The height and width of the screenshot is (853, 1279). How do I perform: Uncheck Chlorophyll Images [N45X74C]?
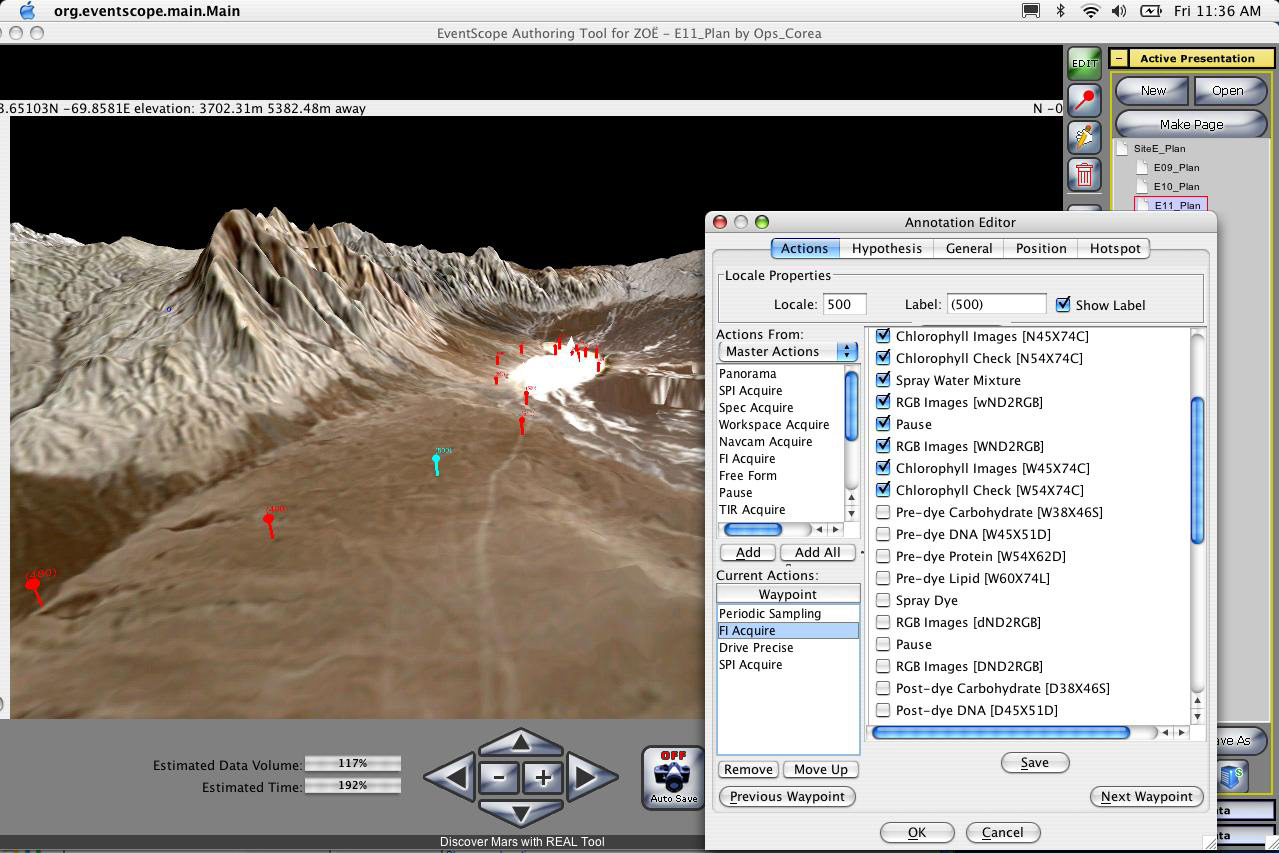pyautogui.click(x=883, y=336)
